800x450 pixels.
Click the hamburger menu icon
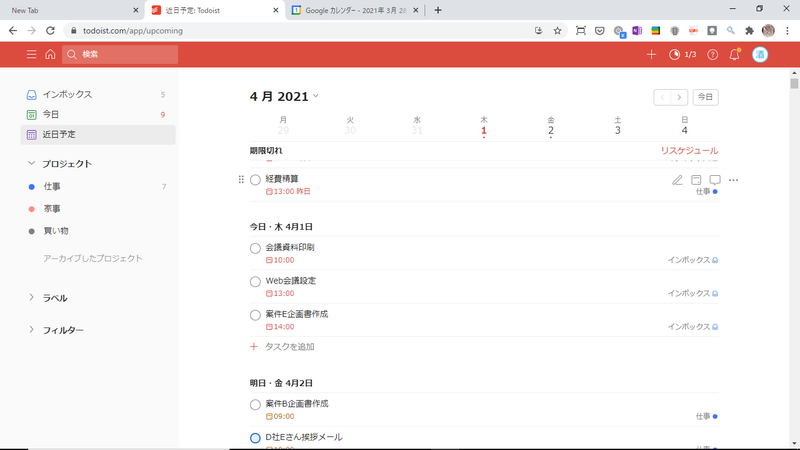(x=32, y=54)
